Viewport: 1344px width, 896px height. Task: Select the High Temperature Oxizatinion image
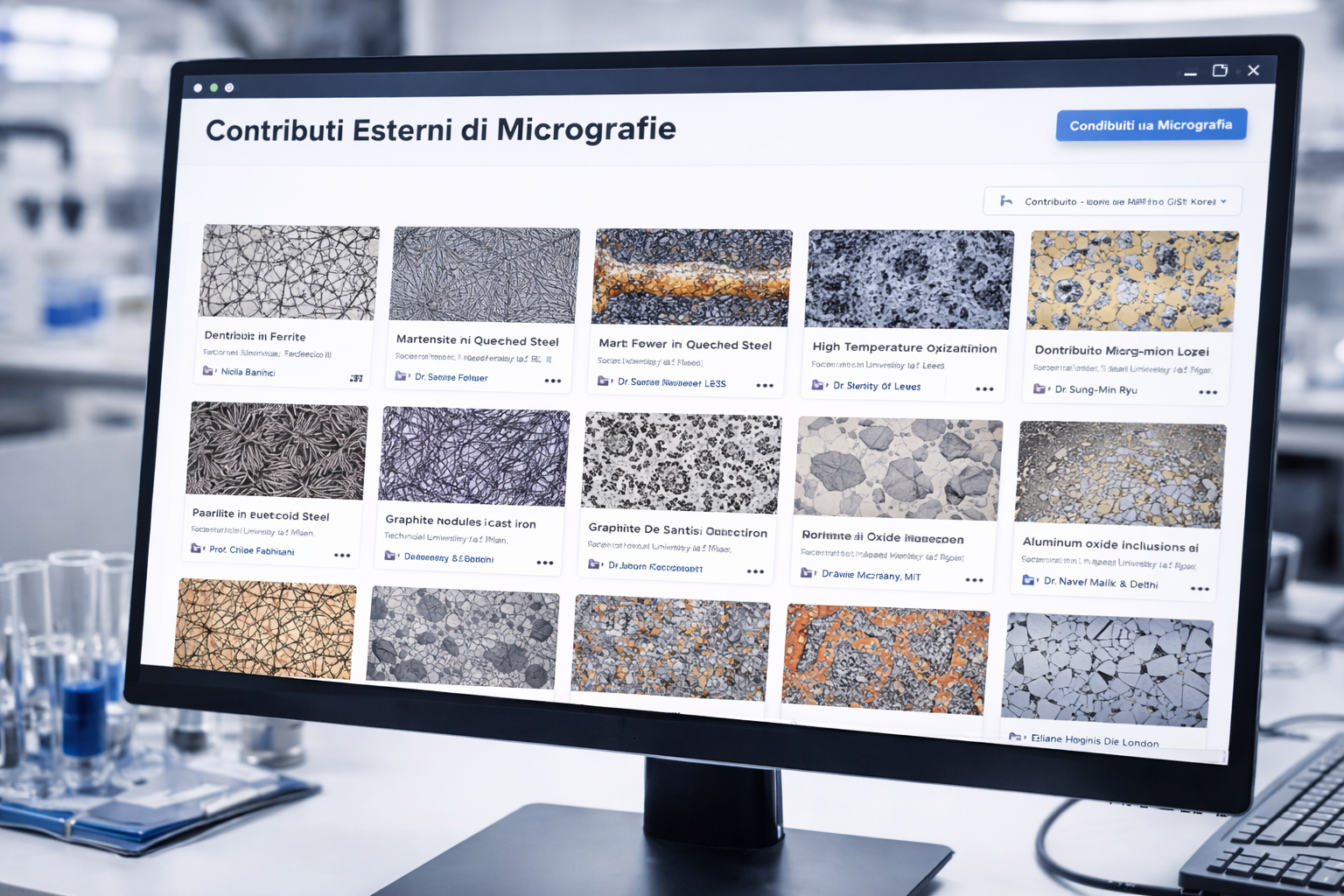(909, 279)
